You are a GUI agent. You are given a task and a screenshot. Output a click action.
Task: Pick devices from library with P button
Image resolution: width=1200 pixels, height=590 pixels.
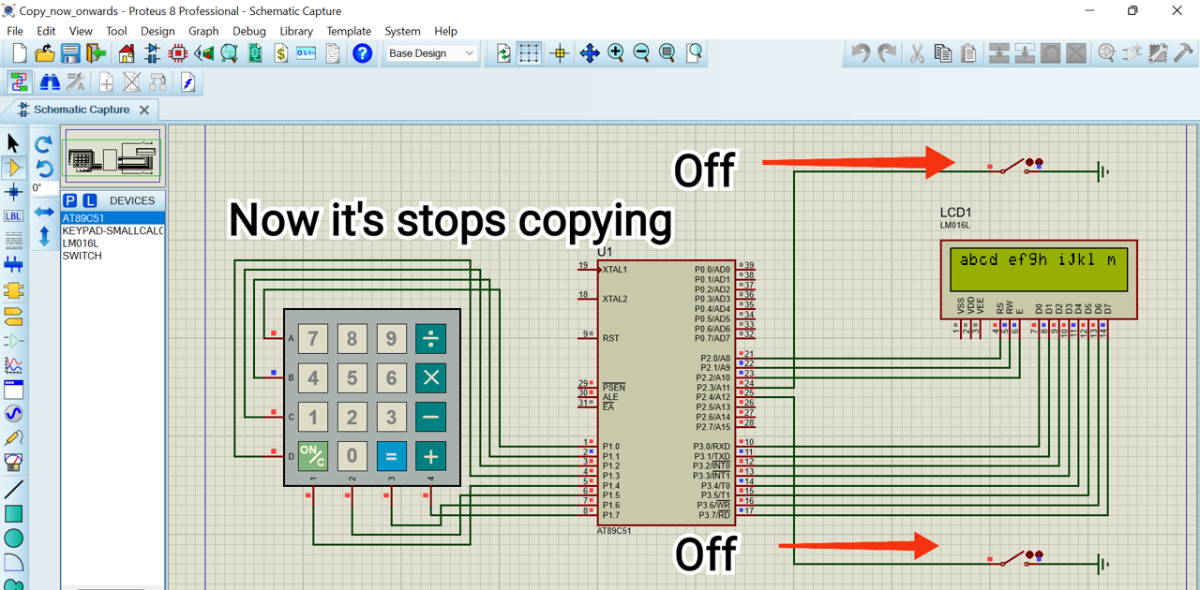(x=70, y=201)
